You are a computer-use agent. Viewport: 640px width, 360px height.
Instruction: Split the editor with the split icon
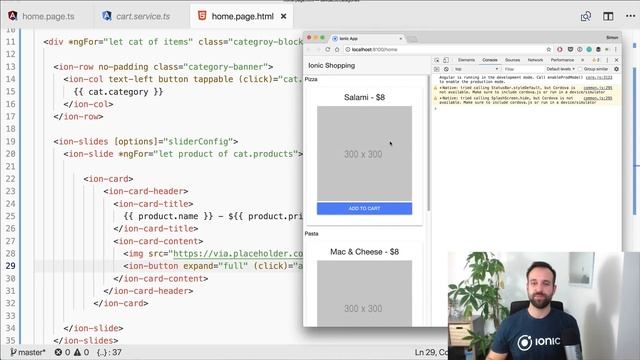coord(608,16)
